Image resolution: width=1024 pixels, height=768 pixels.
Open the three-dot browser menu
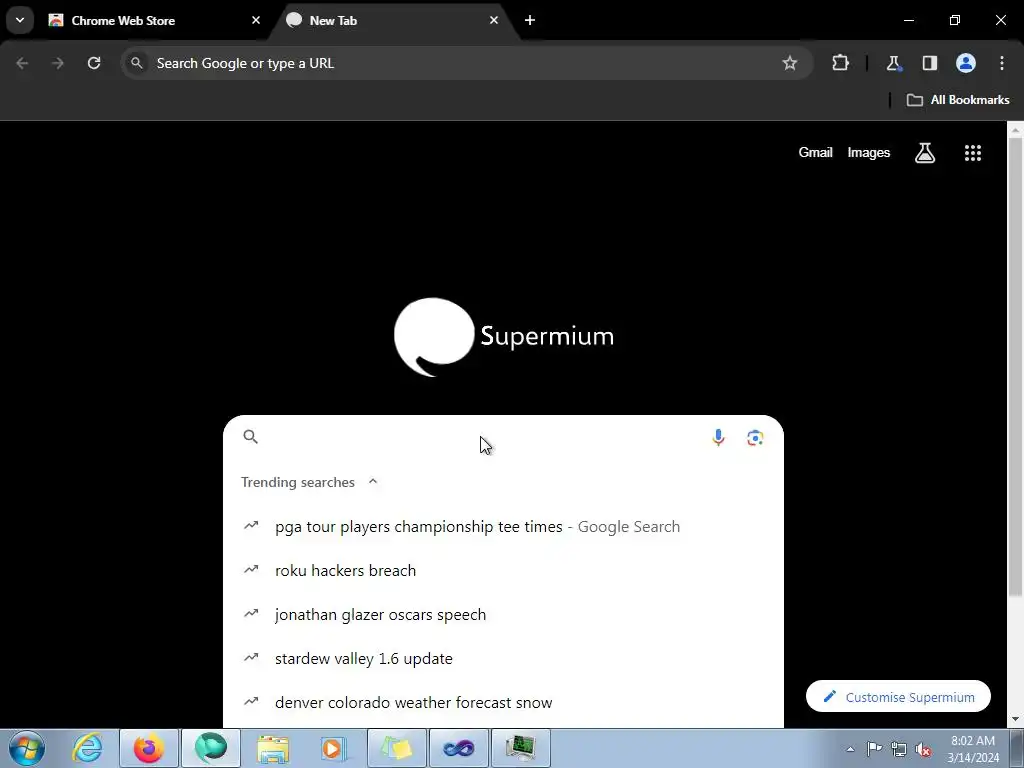(1002, 63)
